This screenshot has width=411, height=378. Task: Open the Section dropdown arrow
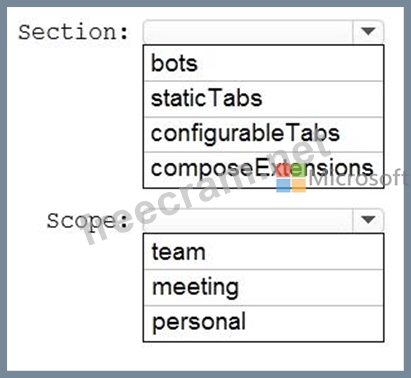click(368, 32)
